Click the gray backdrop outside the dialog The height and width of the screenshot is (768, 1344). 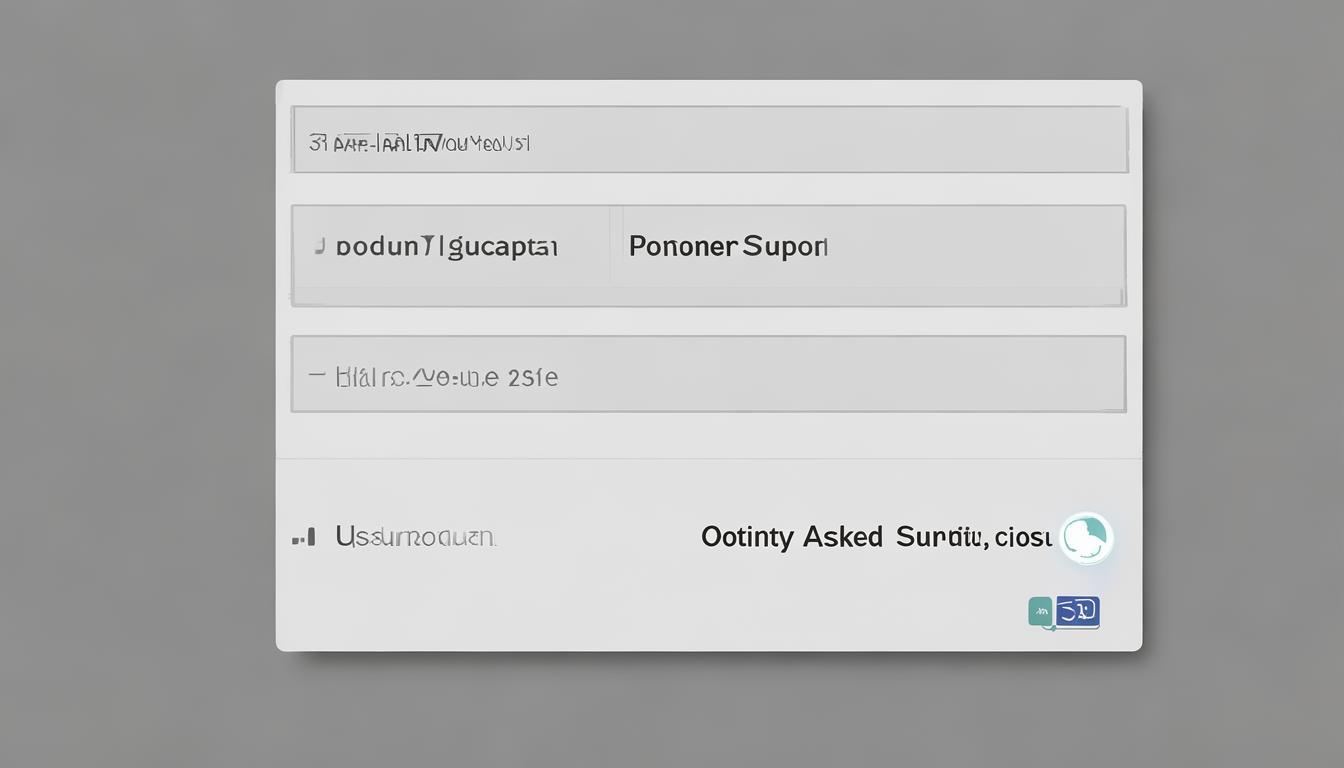130,400
